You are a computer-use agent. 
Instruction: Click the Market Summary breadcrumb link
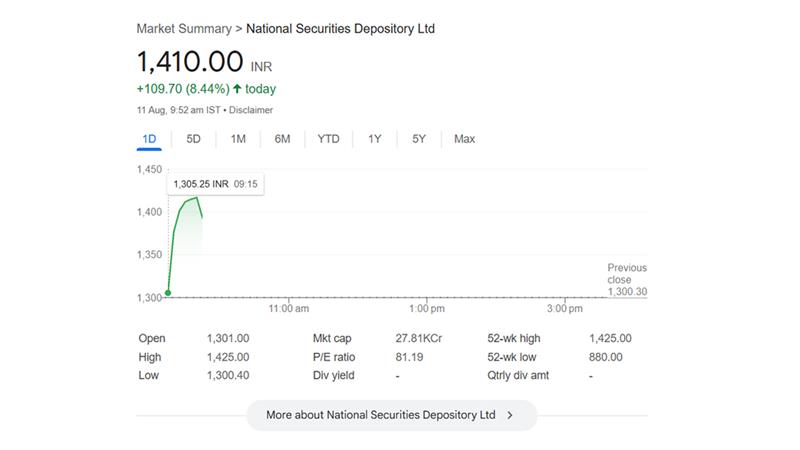[x=183, y=29]
